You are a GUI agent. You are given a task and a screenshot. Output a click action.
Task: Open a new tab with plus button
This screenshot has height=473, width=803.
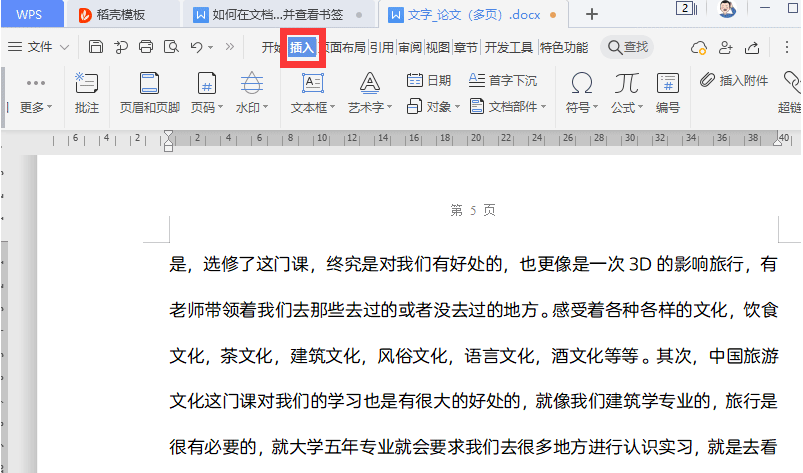[x=592, y=14]
